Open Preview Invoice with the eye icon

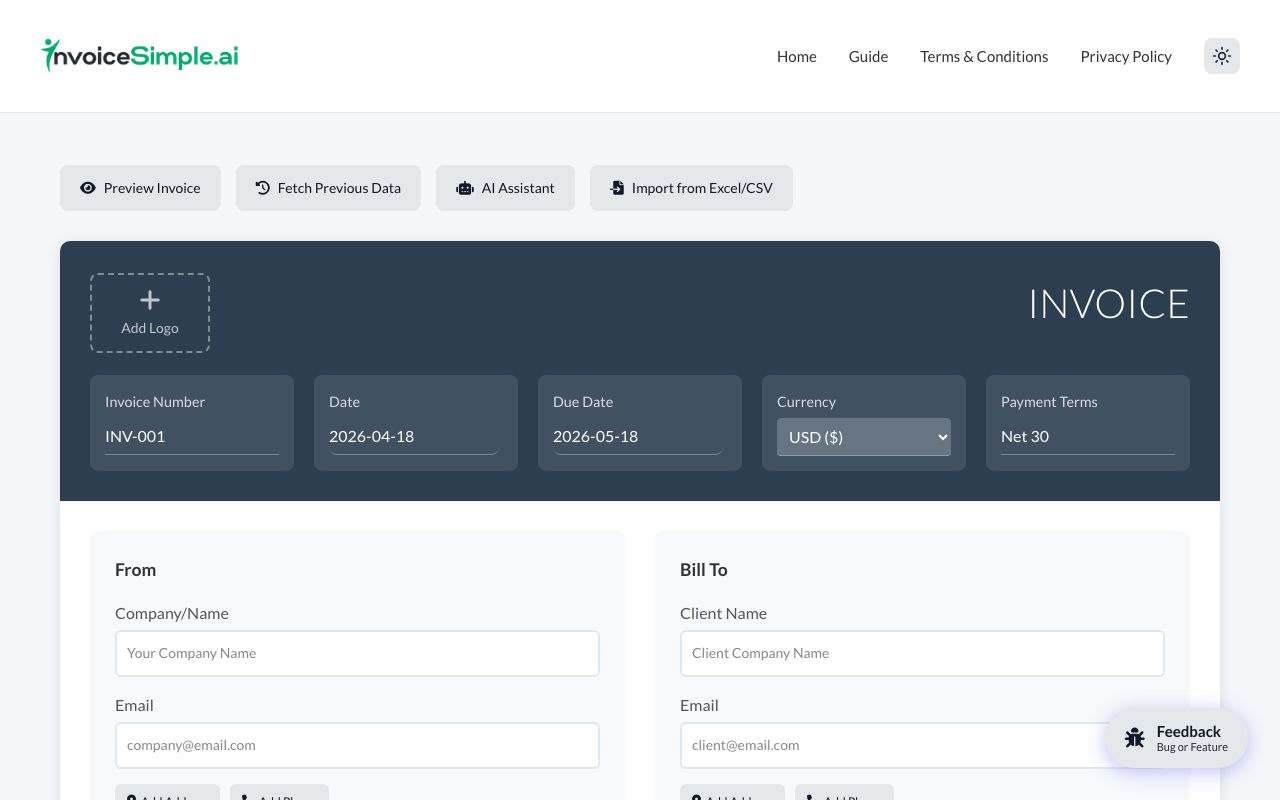coord(140,188)
